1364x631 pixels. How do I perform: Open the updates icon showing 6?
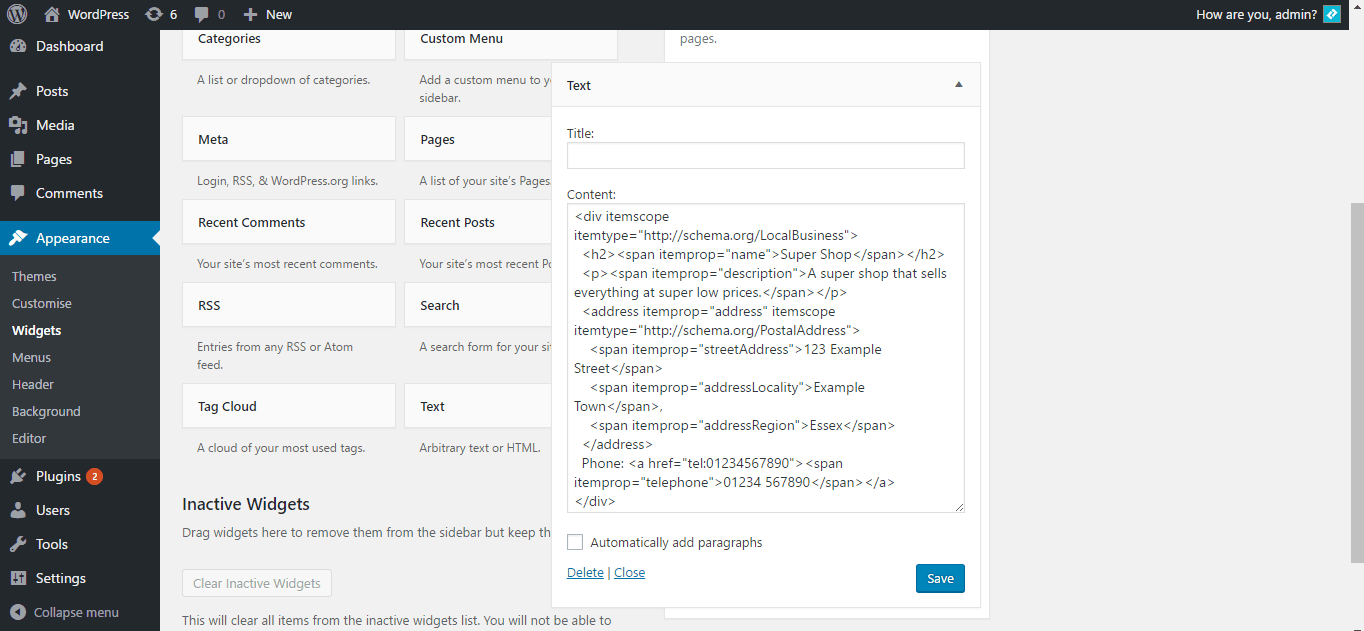click(154, 14)
